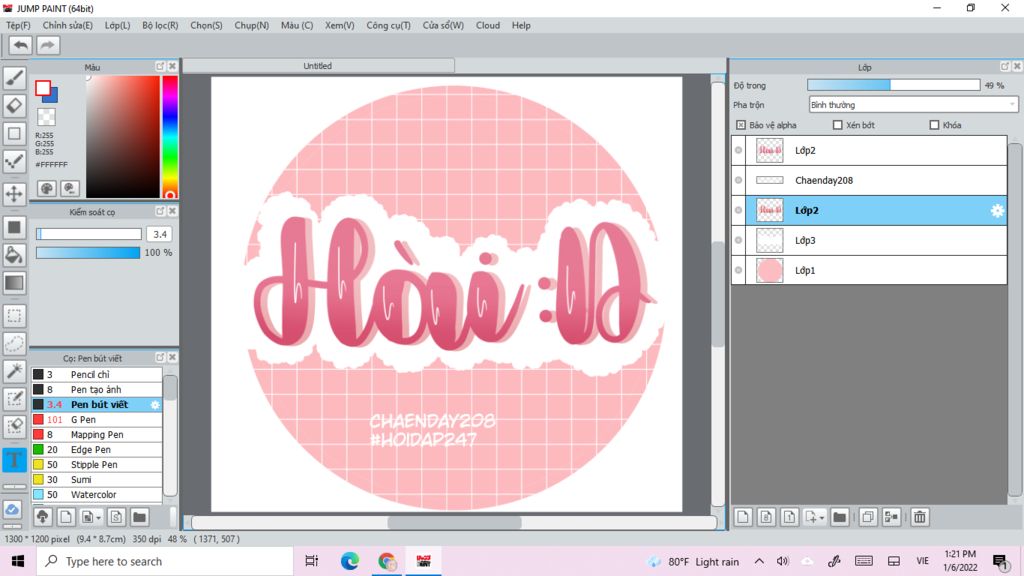Viewport: 1024px width, 576px height.
Task: Select the Magic Wand tool
Action: tap(14, 371)
